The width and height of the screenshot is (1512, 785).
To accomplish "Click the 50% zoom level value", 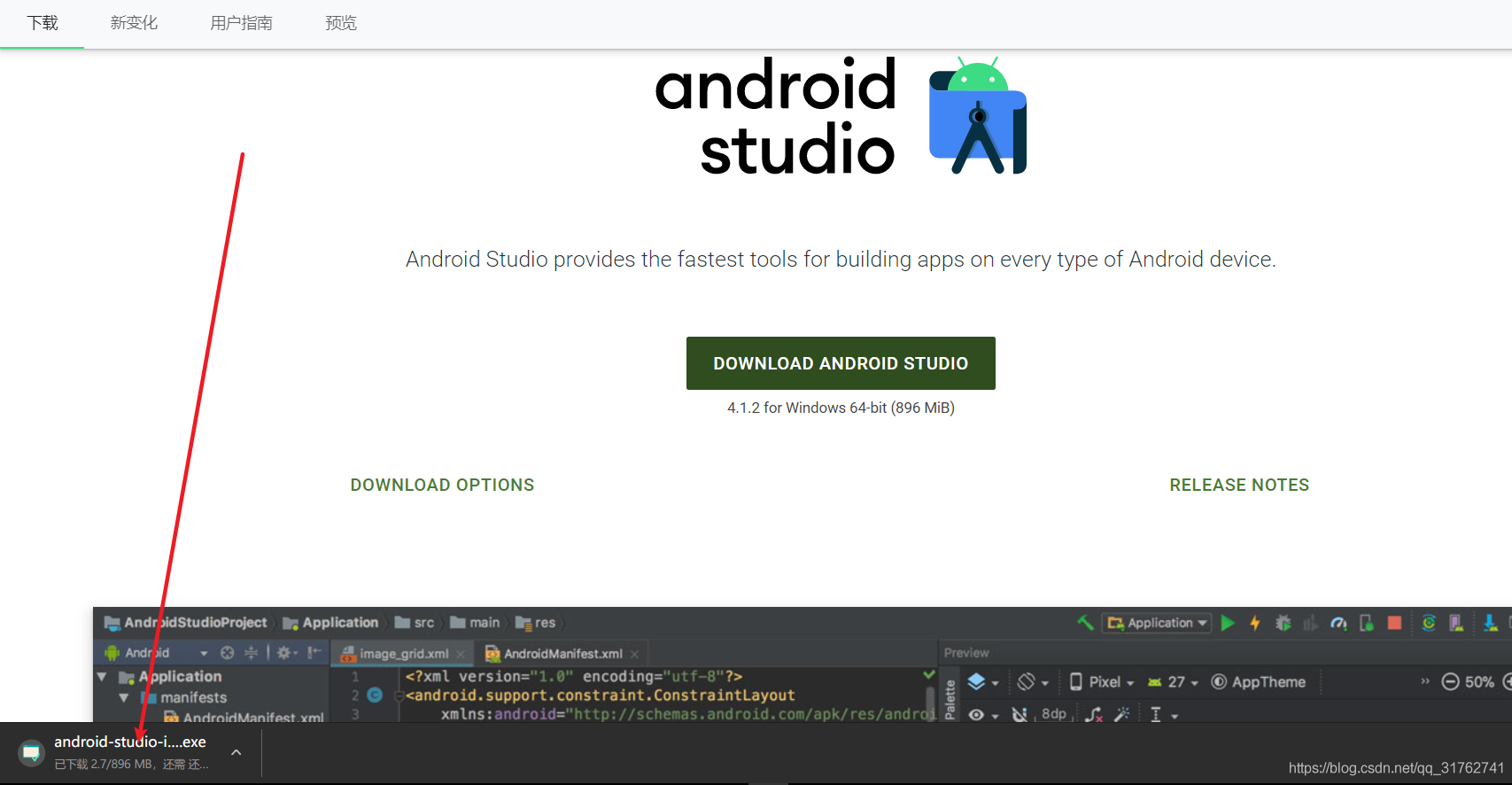I will pyautogui.click(x=1479, y=681).
